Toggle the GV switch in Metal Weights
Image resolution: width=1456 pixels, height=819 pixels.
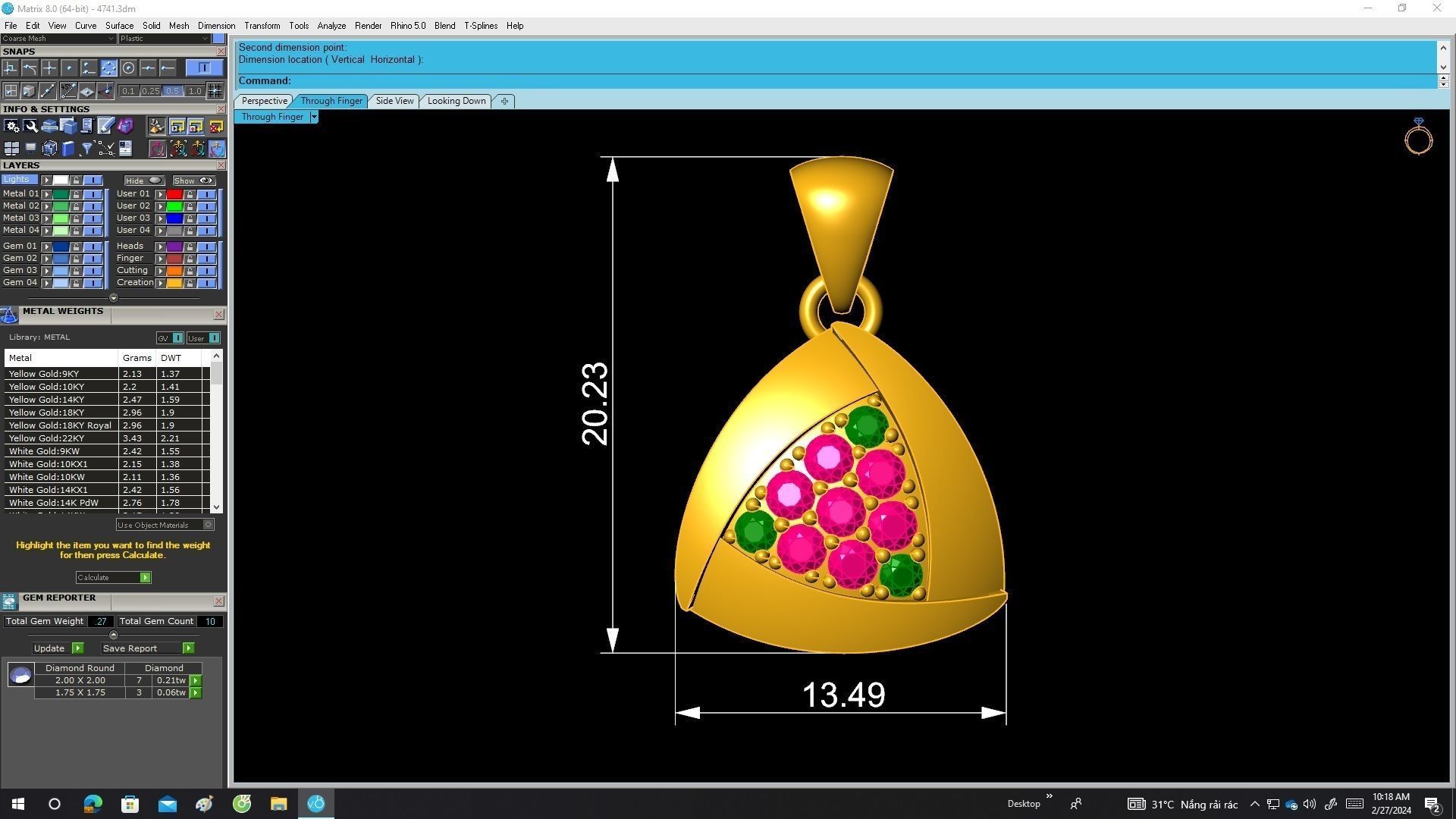click(177, 338)
